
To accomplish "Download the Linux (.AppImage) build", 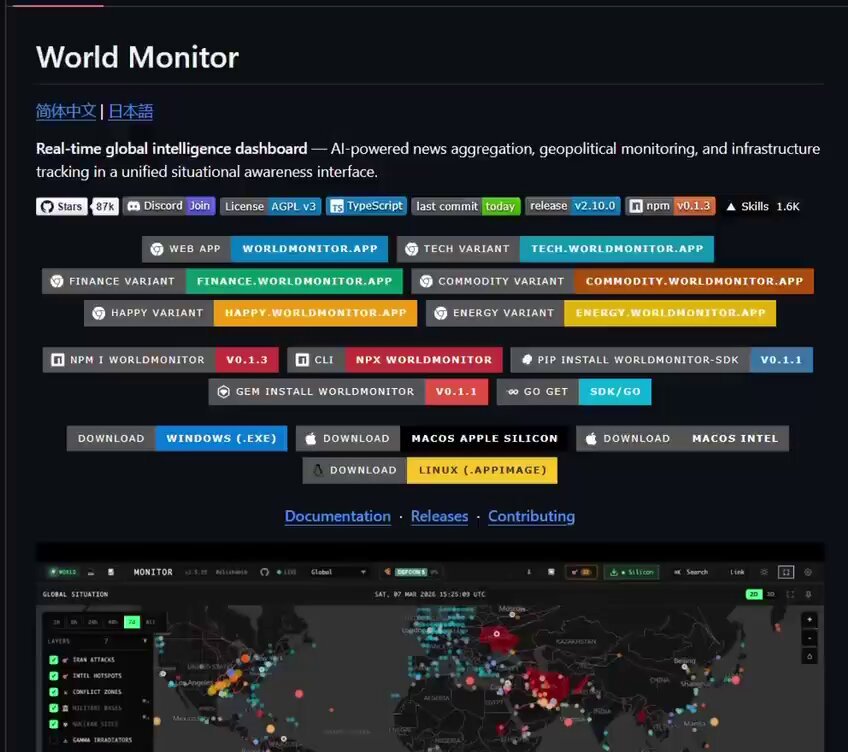I will [430, 470].
